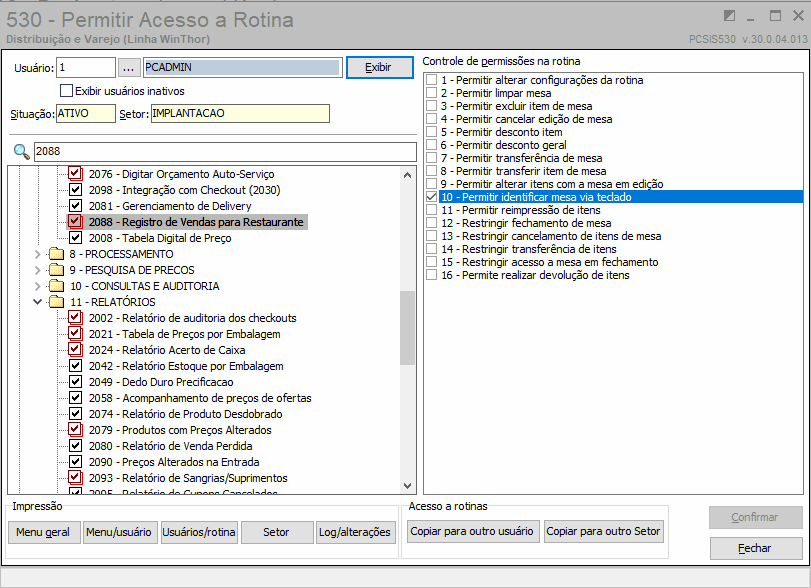Click the Usuários/rotina print button
Screen dimensions: 811x588
[199, 532]
